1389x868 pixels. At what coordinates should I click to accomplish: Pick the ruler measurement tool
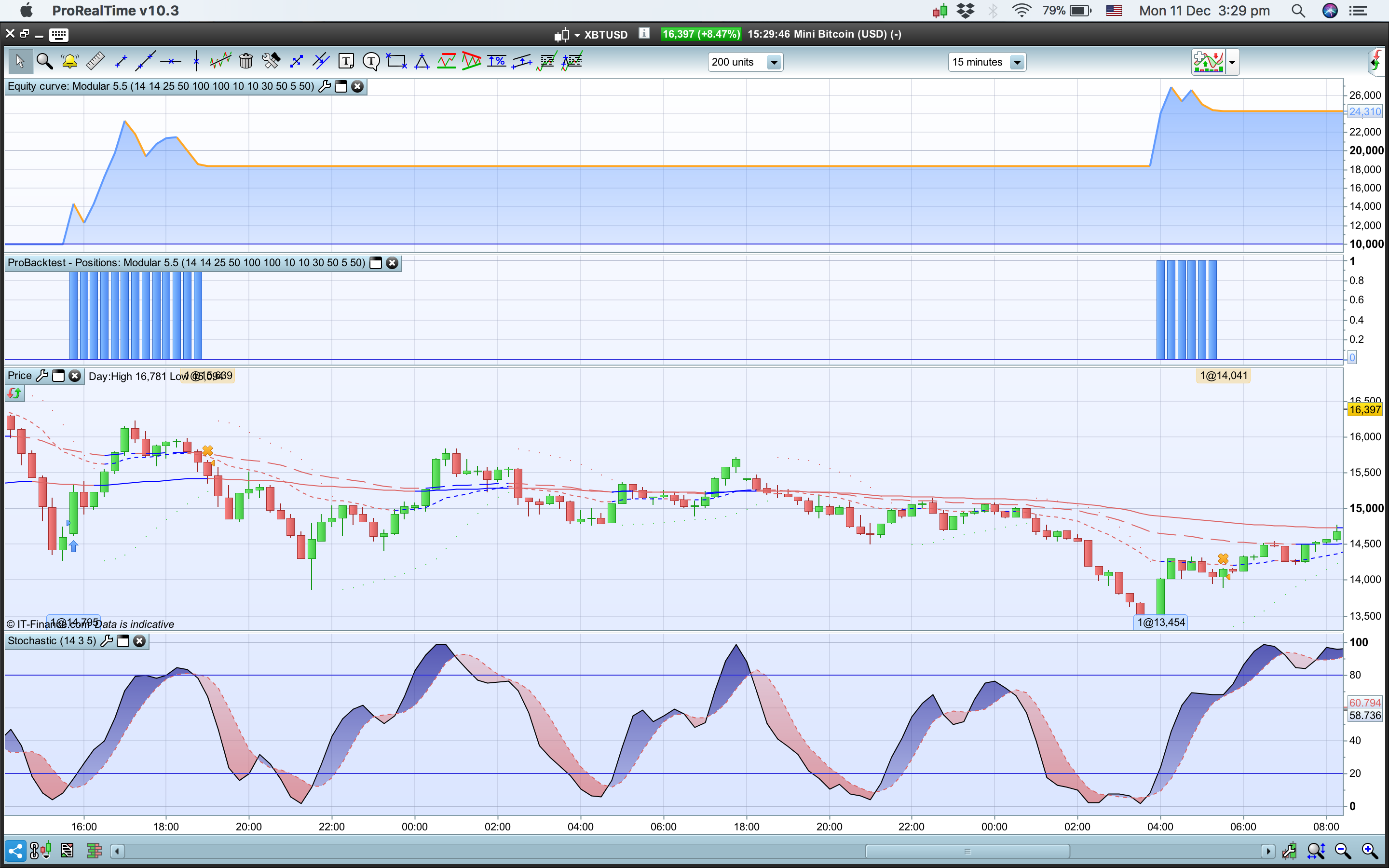(x=95, y=61)
